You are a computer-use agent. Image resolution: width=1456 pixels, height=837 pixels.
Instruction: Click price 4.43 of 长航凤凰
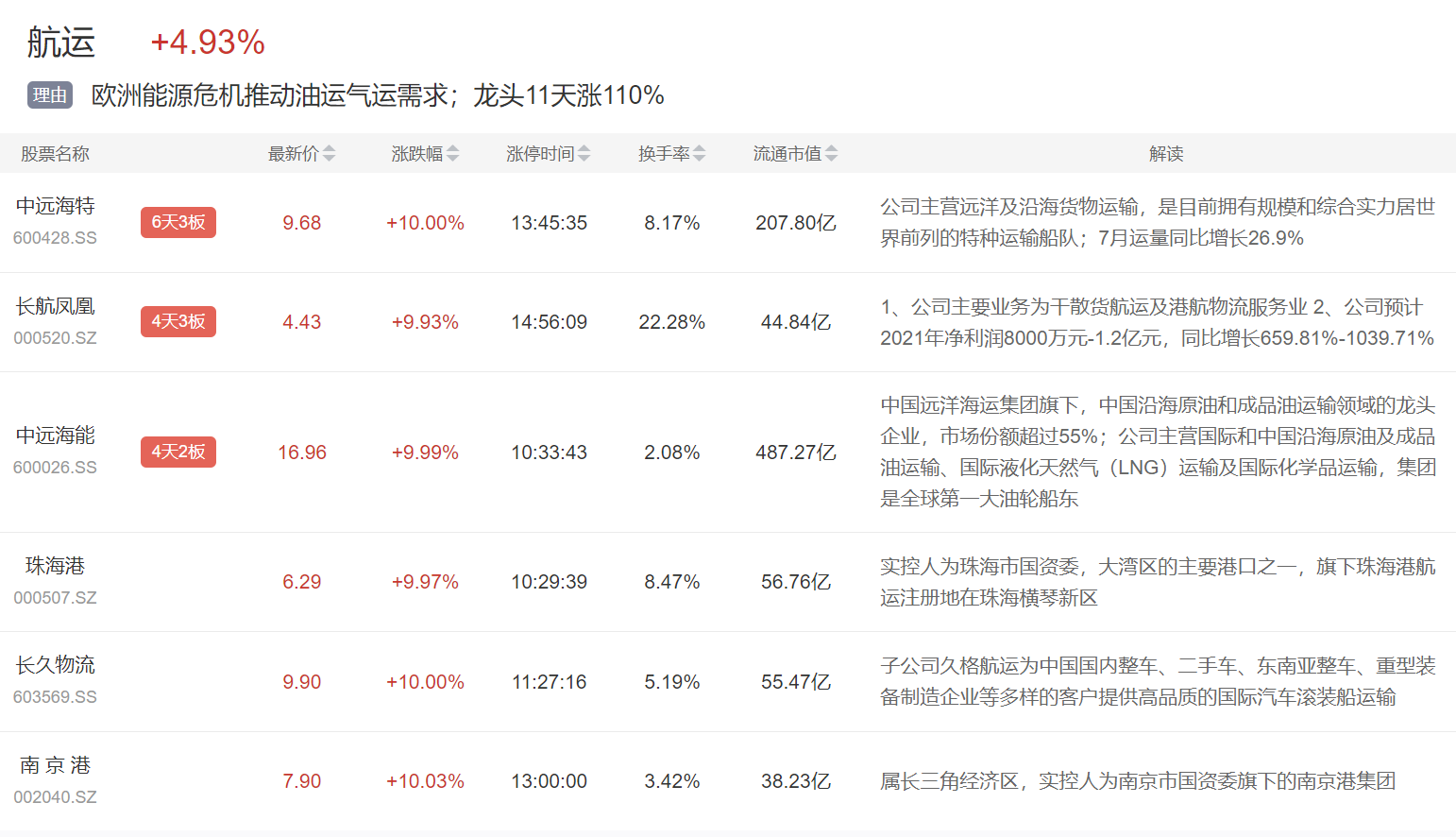(302, 322)
